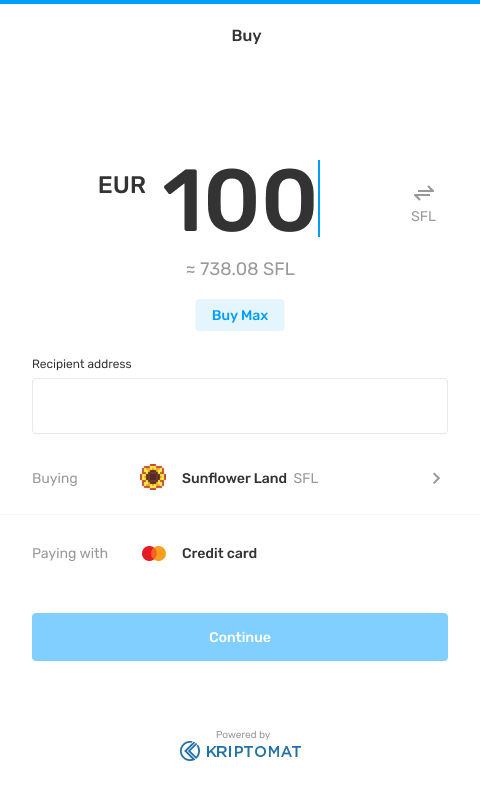Click the Sunflower Land pixel sunflower icon
The image size is (480, 793).
[x=153, y=477]
